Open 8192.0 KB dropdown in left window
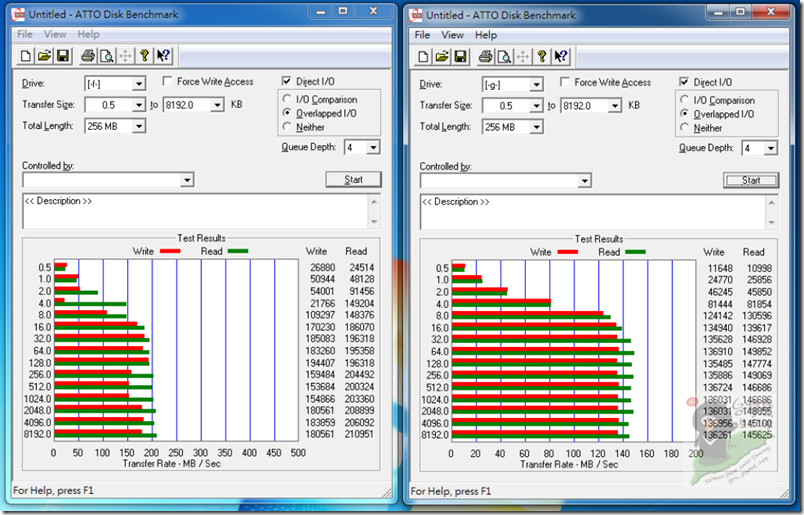 pos(217,105)
